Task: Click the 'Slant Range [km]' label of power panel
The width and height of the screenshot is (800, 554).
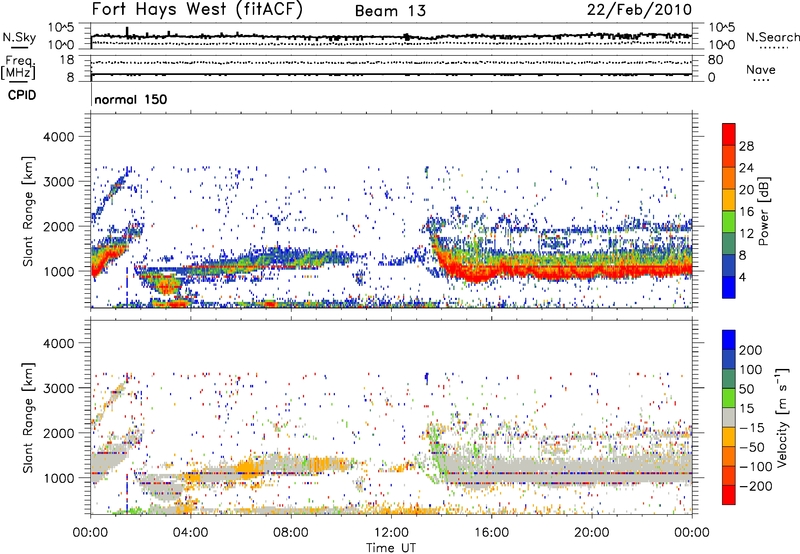Action: (x=28, y=211)
